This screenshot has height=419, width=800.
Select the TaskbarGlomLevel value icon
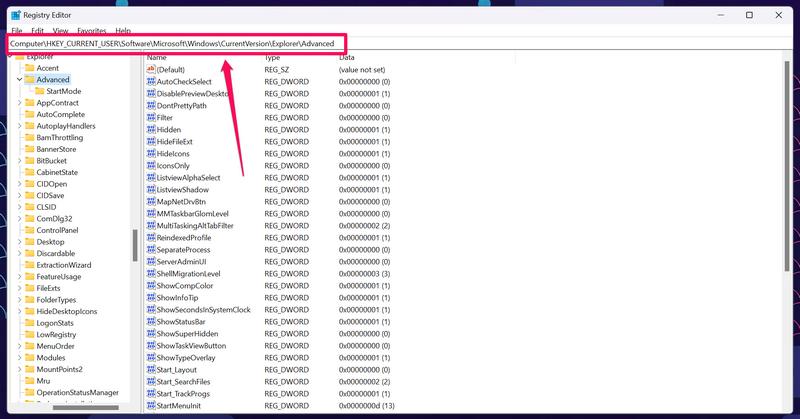150,214
